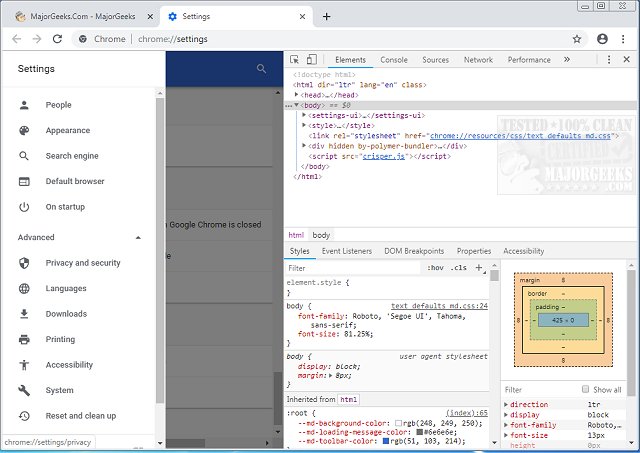Screen dimensions: 640x453
Task: Reload the page using the refresh icon
Action: click(x=58, y=39)
